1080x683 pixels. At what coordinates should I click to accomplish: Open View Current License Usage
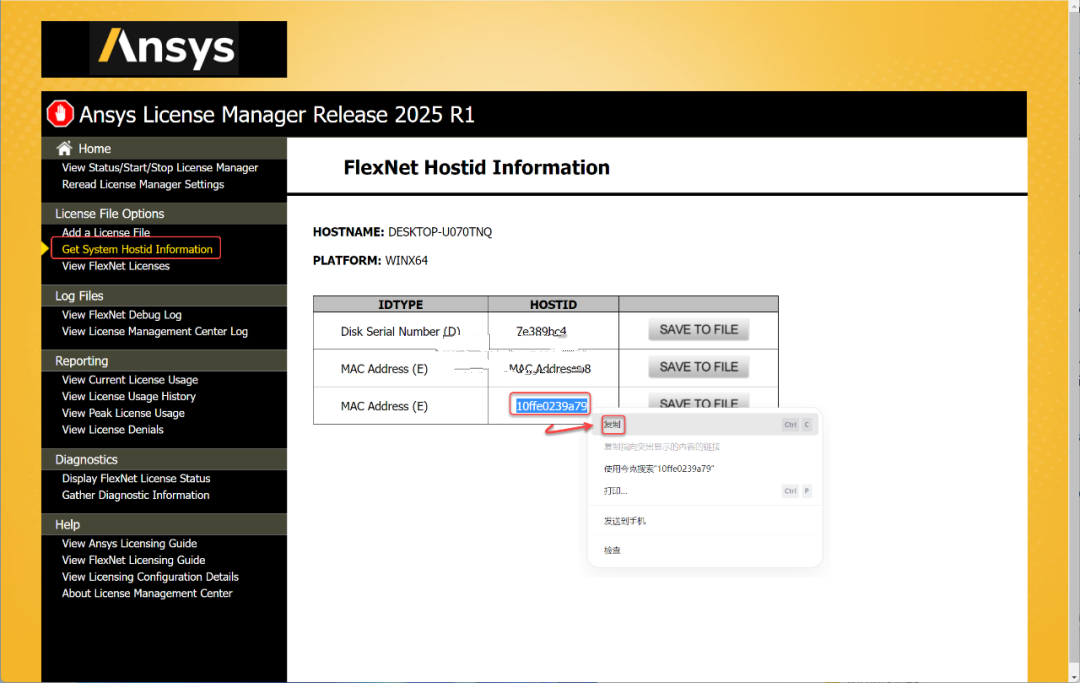pyautogui.click(x=129, y=379)
